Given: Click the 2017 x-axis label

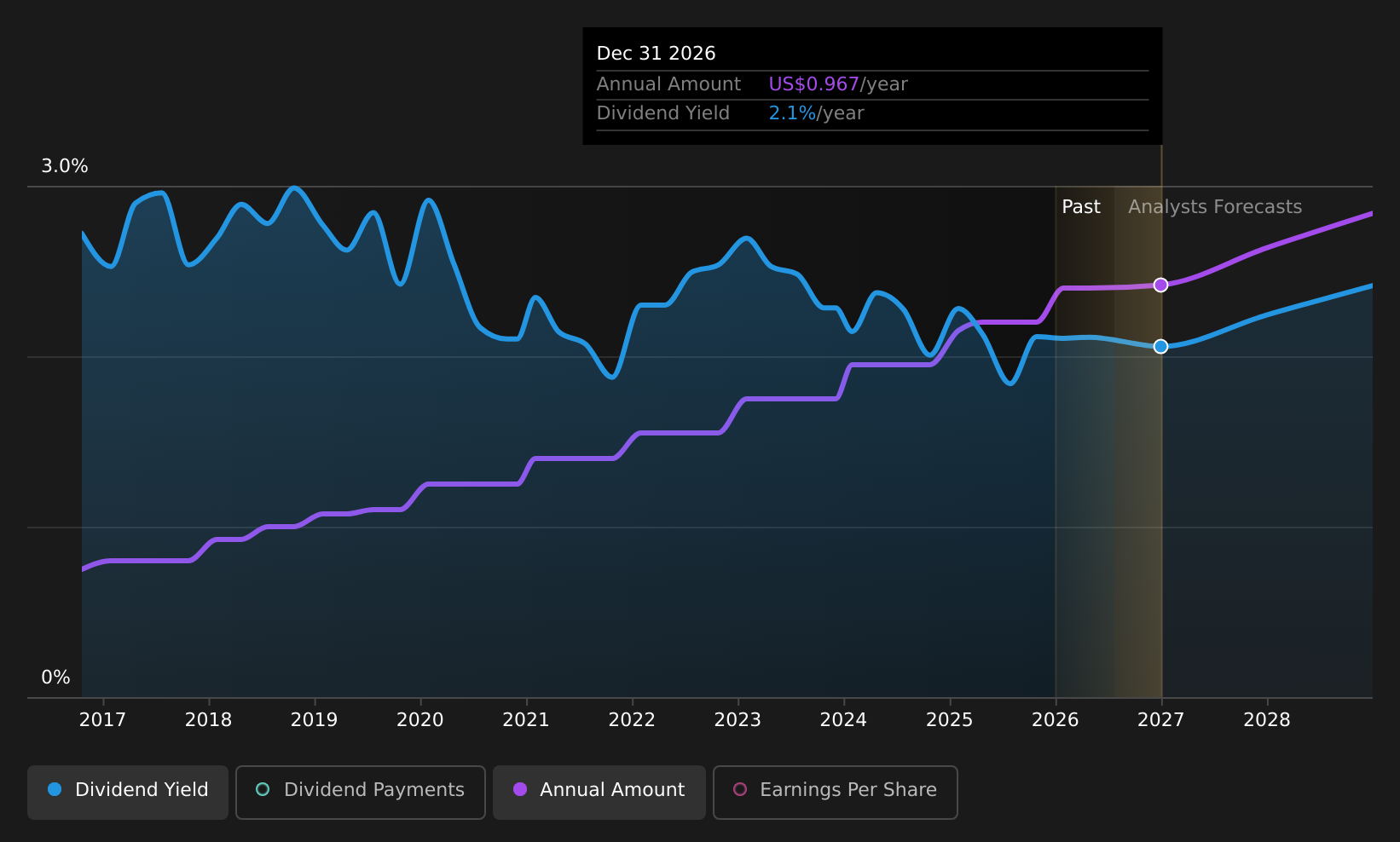Looking at the screenshot, I should pyautogui.click(x=102, y=720).
